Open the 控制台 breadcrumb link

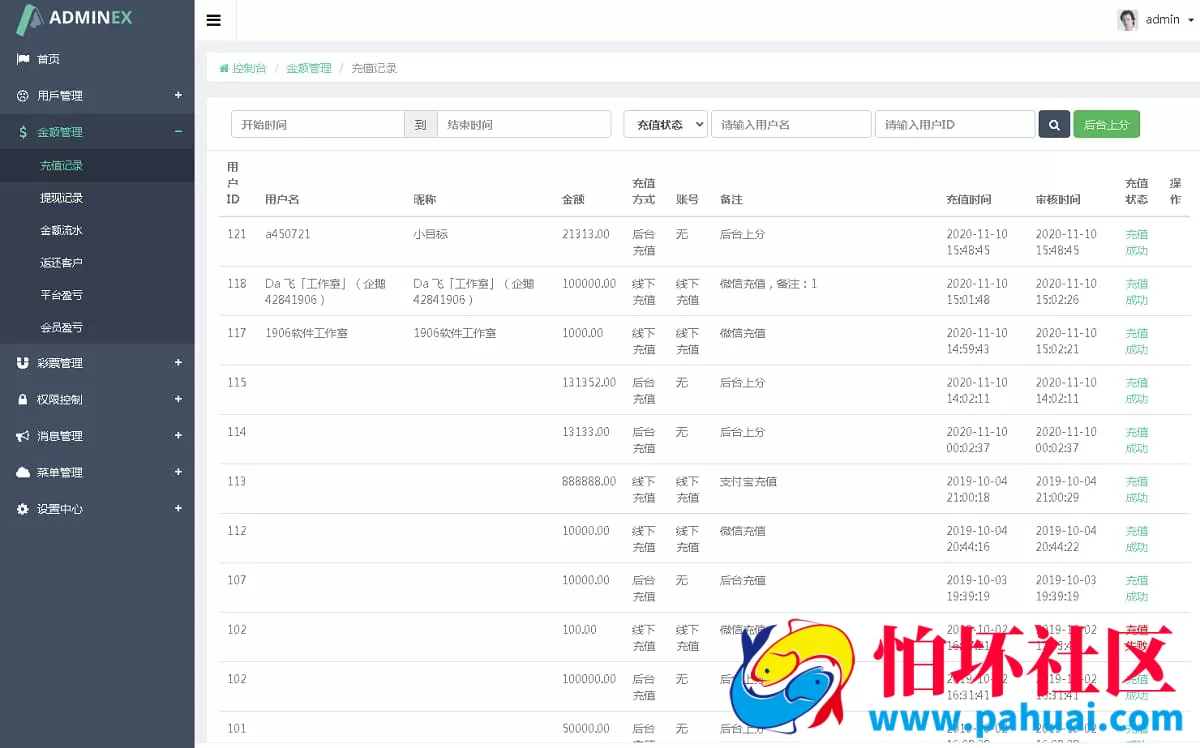[241, 68]
